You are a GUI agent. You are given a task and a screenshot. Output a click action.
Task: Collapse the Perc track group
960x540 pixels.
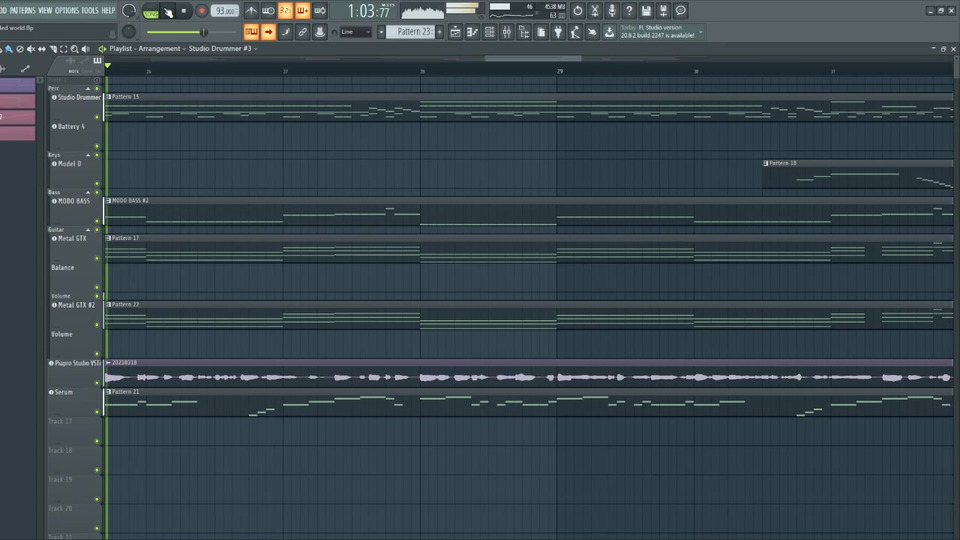pos(88,89)
